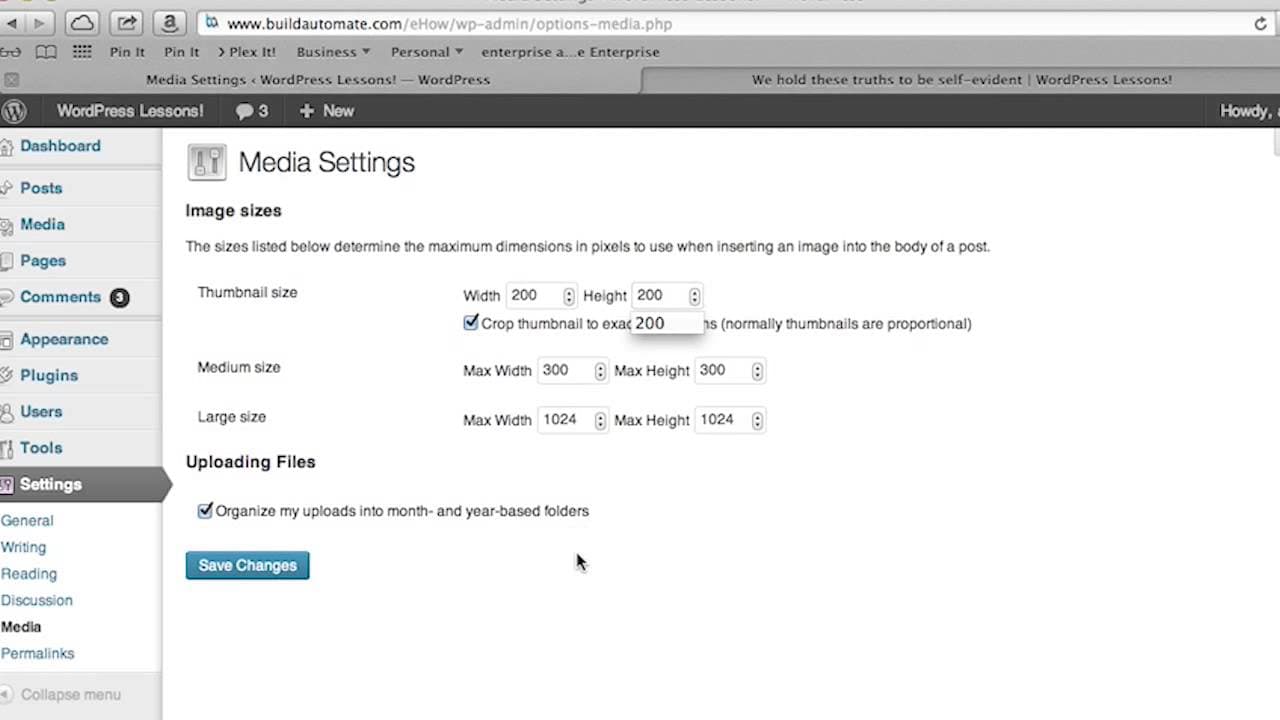Select the 200 autocomplete suggestion
This screenshot has height=720, width=1280.
(x=667, y=323)
